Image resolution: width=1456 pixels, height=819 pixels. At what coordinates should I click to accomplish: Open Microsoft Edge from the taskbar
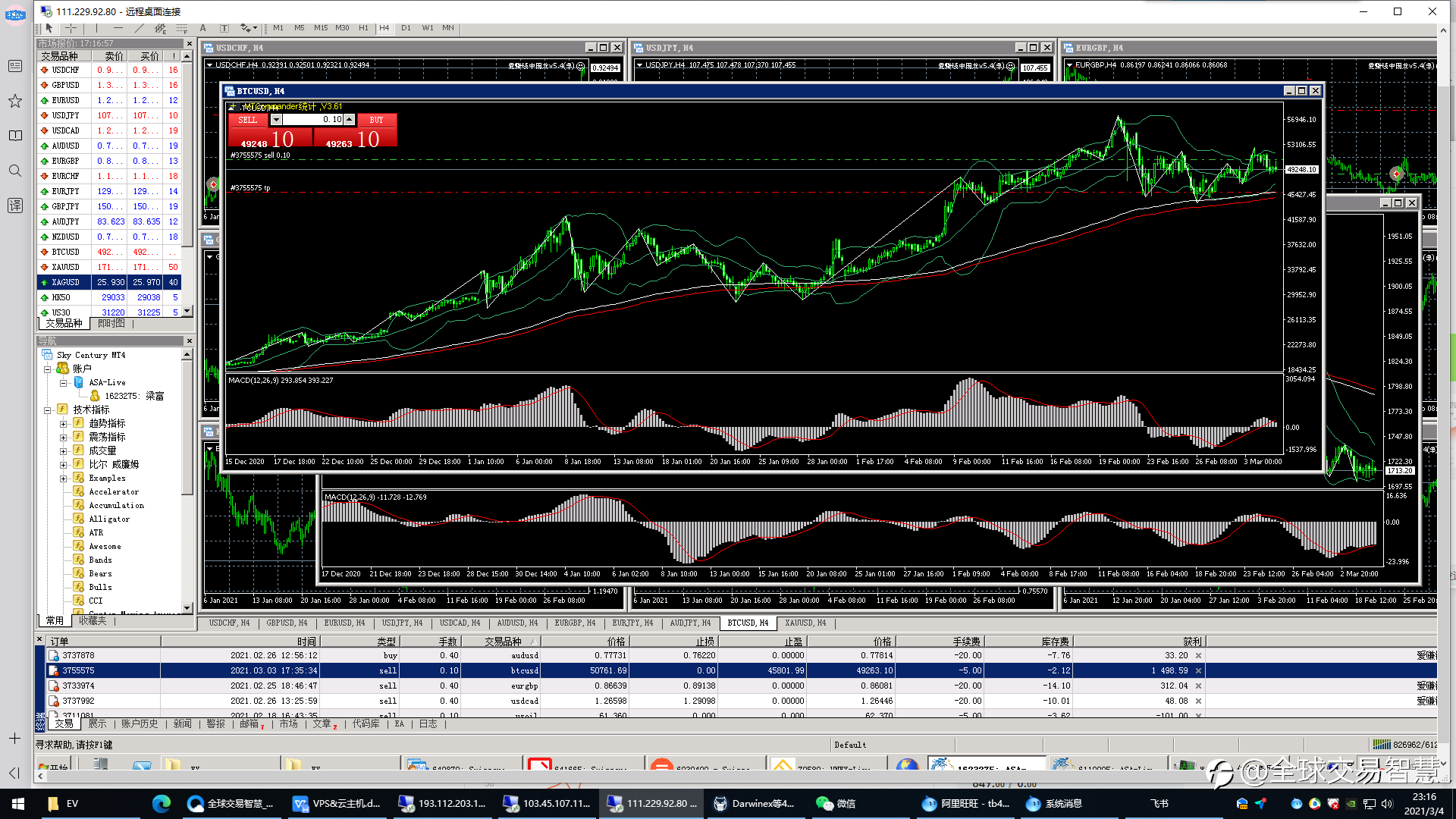click(x=161, y=804)
